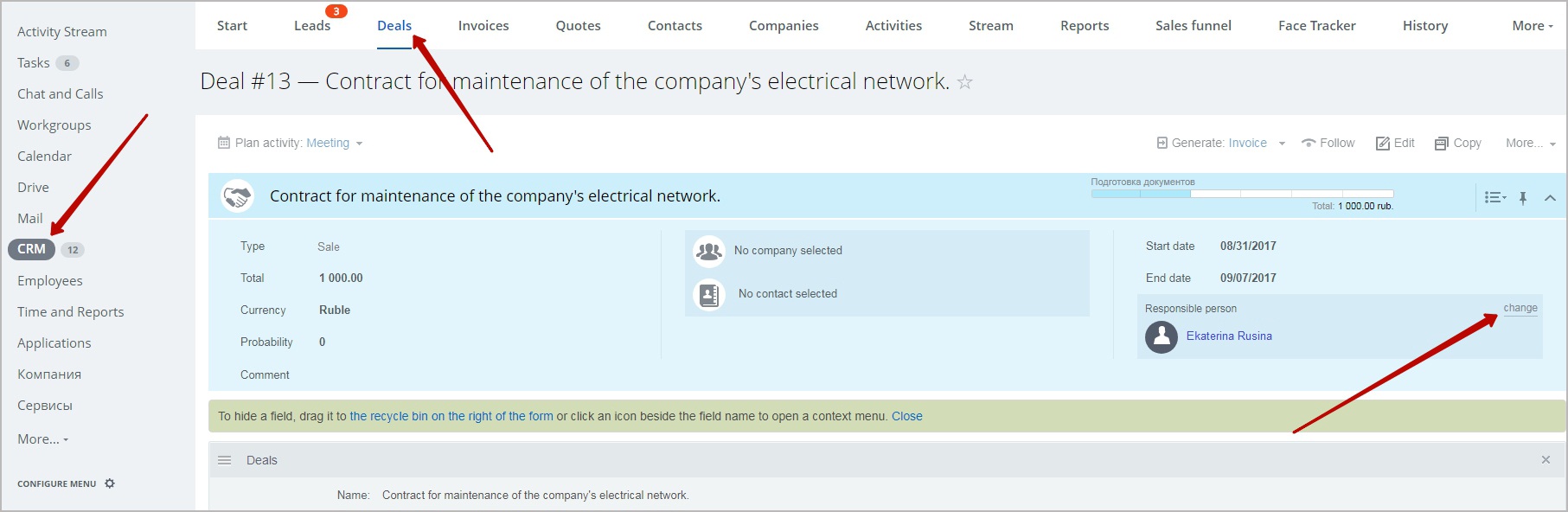Click the contact placeholder icon

[709, 295]
